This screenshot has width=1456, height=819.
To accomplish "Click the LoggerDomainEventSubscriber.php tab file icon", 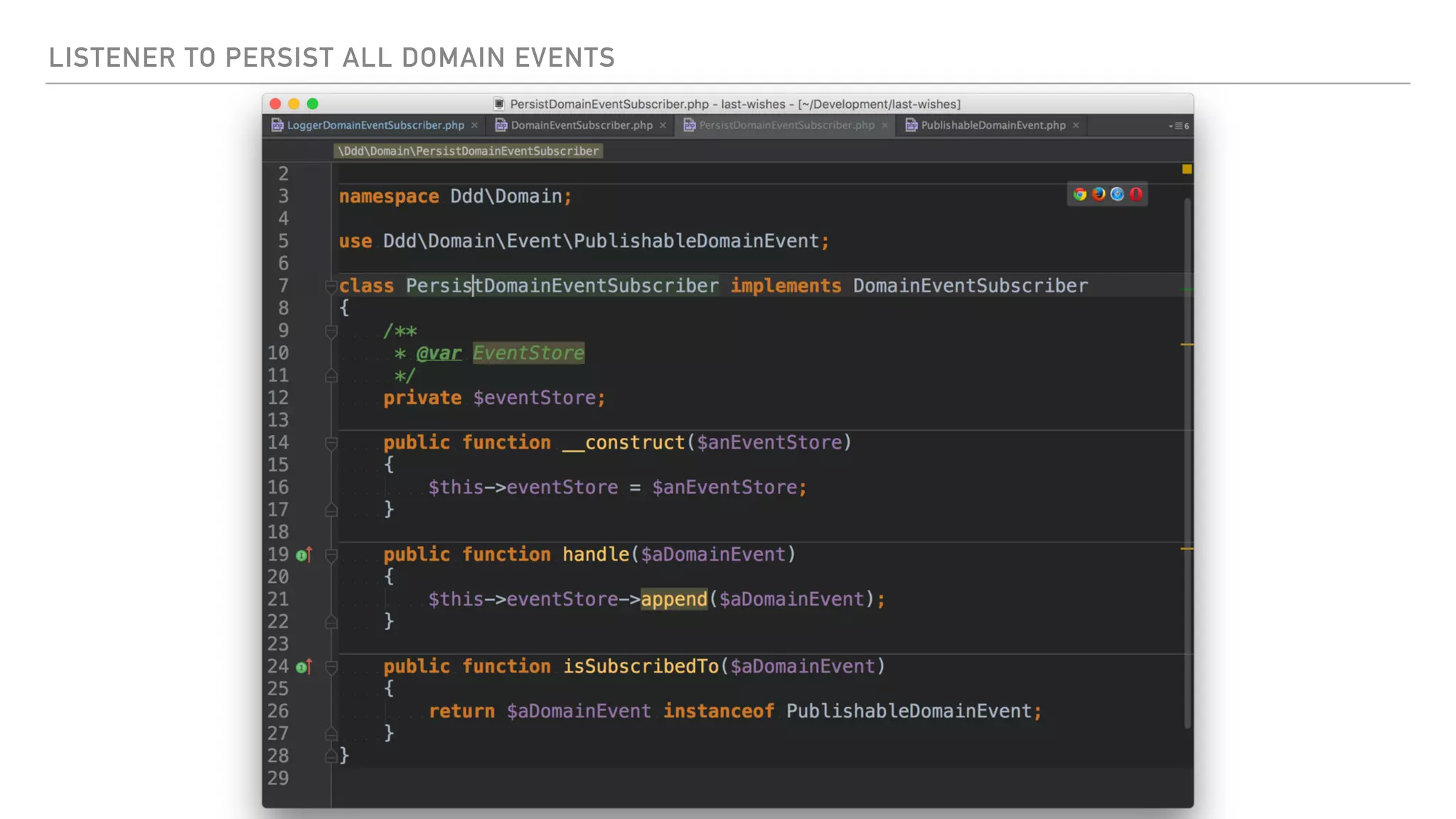I will coord(277,125).
